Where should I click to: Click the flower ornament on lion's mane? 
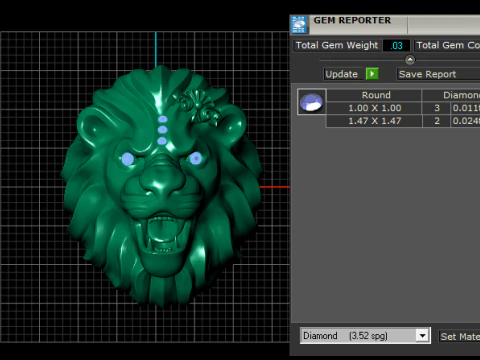[x=197, y=106]
